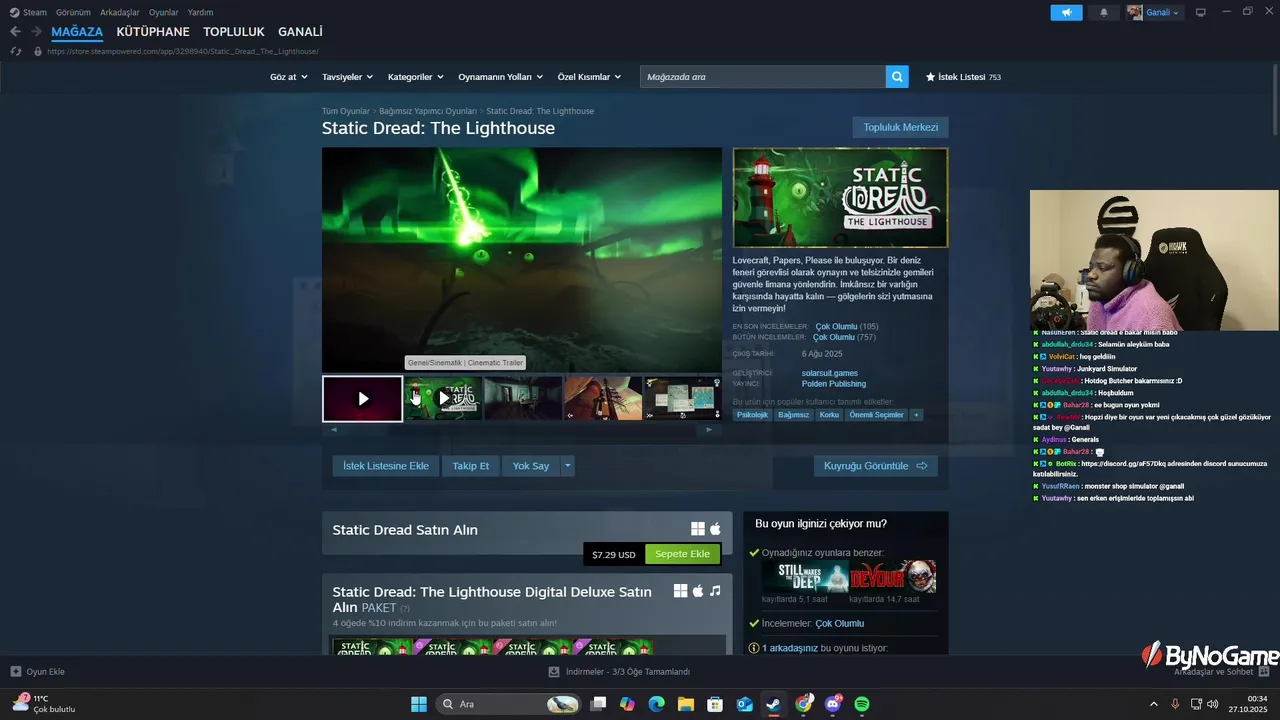Expand the Kategoriler dropdown

[416, 77]
